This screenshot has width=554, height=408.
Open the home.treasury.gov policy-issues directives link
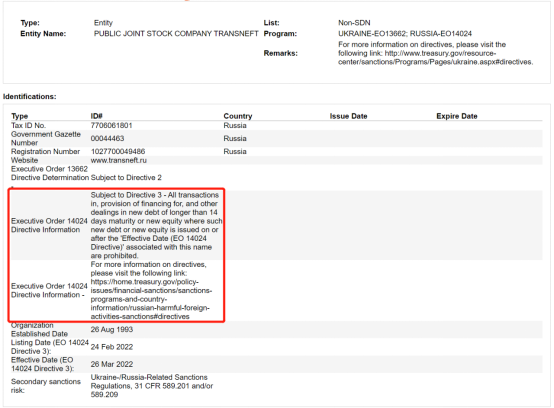pos(151,299)
